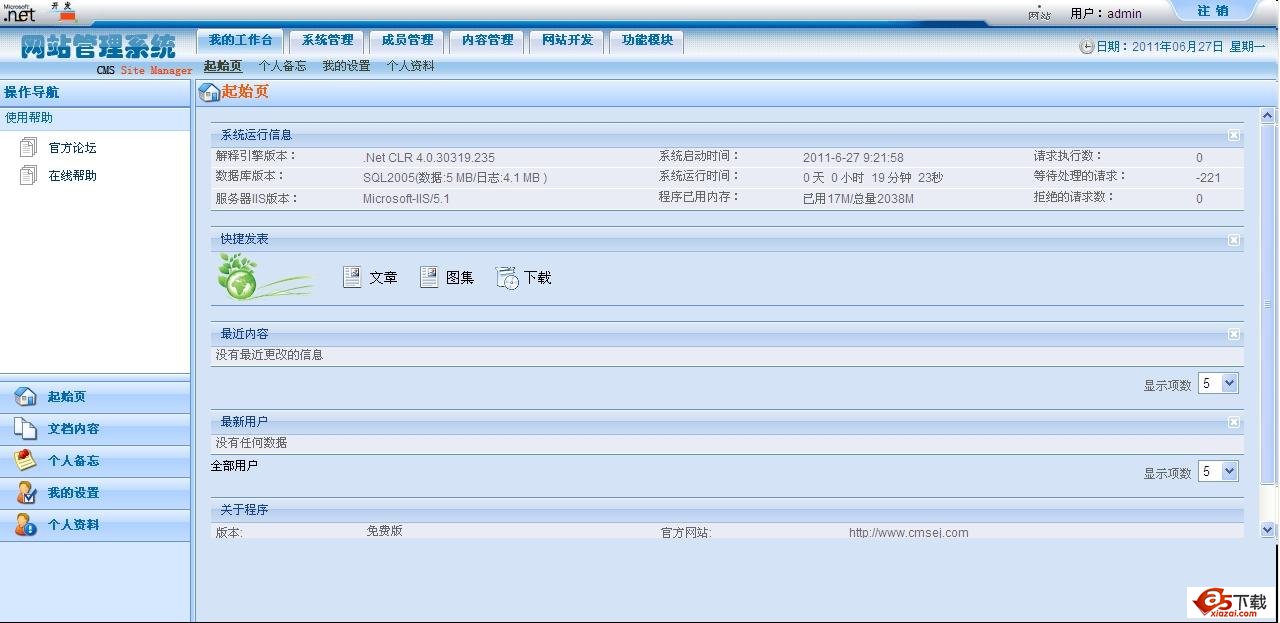The image size is (1280, 623).
Task: Open the 官方论坛 link
Action: [72, 148]
